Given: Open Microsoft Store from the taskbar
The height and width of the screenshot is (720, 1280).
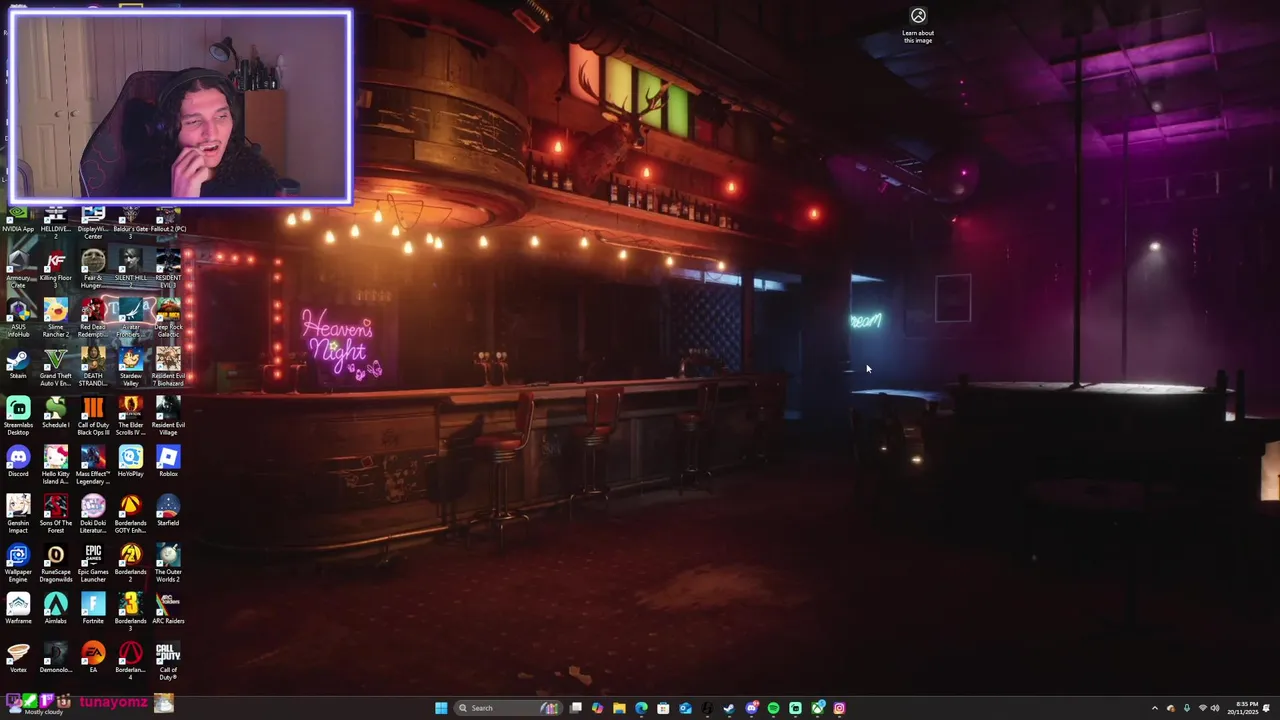Looking at the screenshot, I should click(663, 708).
